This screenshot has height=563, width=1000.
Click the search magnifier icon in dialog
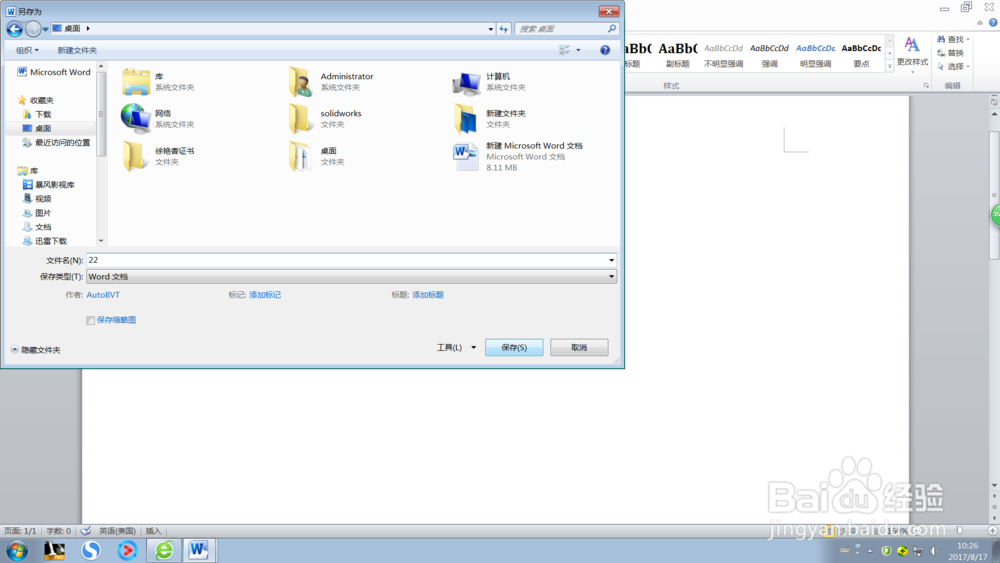(612, 29)
